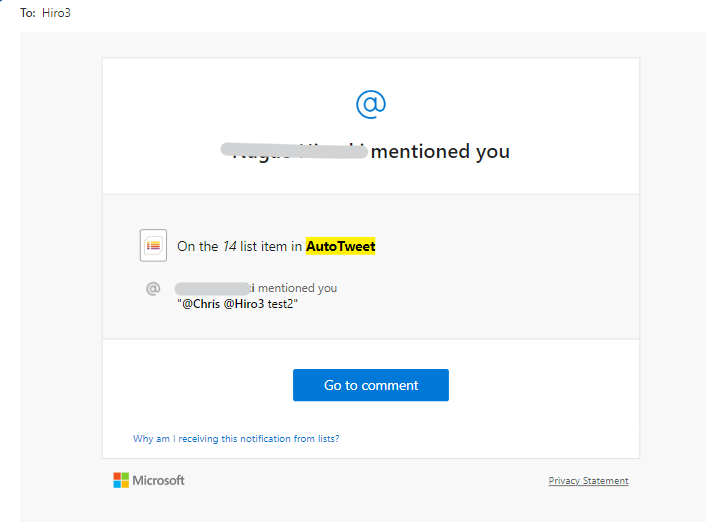Click the redacted name above the quoted comment
The image size is (710, 524).
(x=213, y=288)
